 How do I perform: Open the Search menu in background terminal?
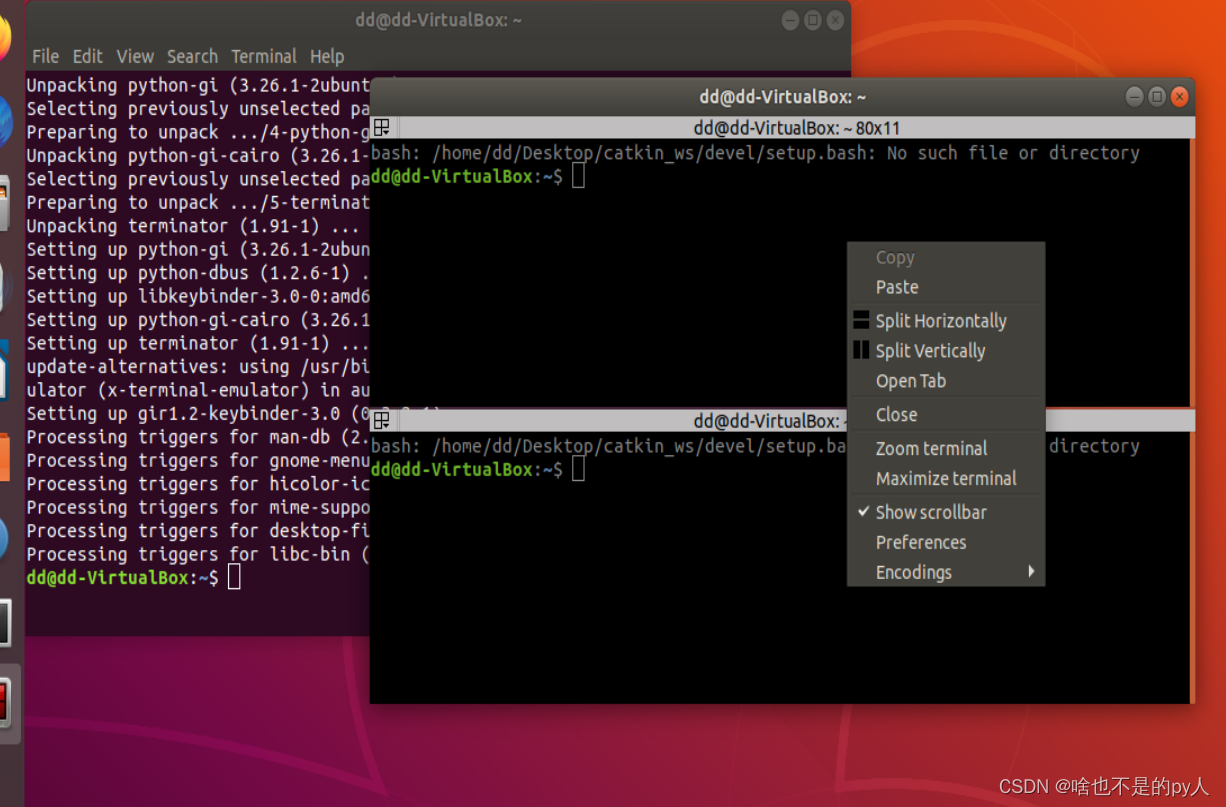point(192,56)
